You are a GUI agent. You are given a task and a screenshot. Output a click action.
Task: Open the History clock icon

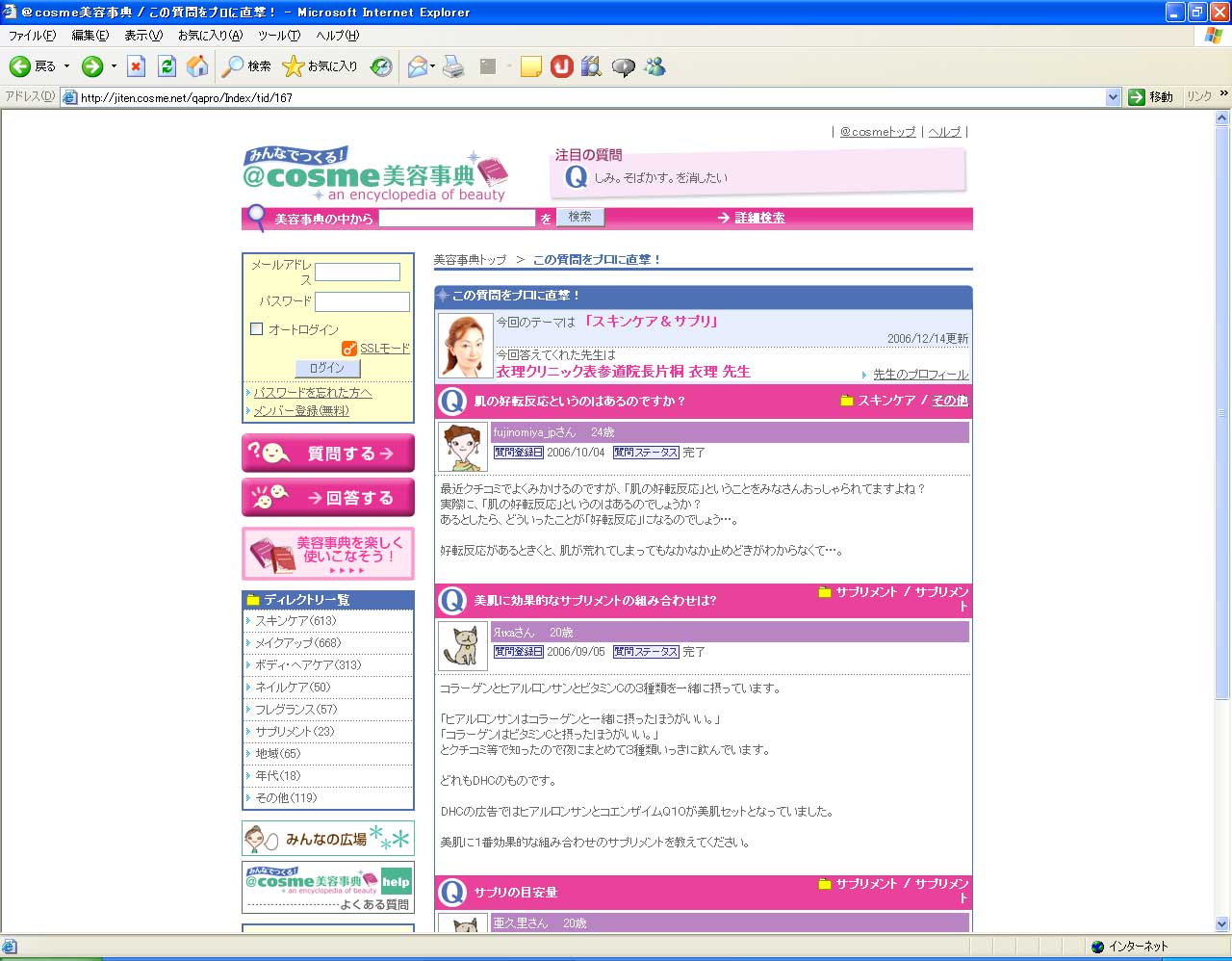(x=382, y=66)
